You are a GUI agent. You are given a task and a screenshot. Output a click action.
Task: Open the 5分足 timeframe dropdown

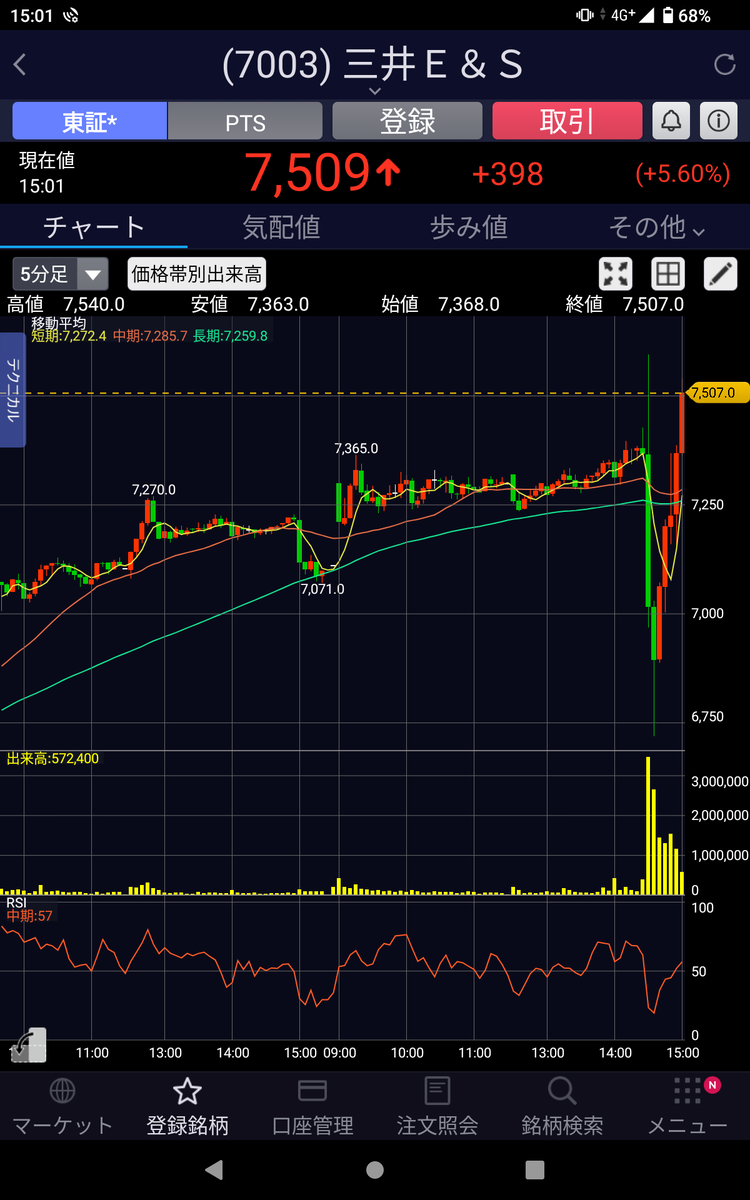click(60, 274)
